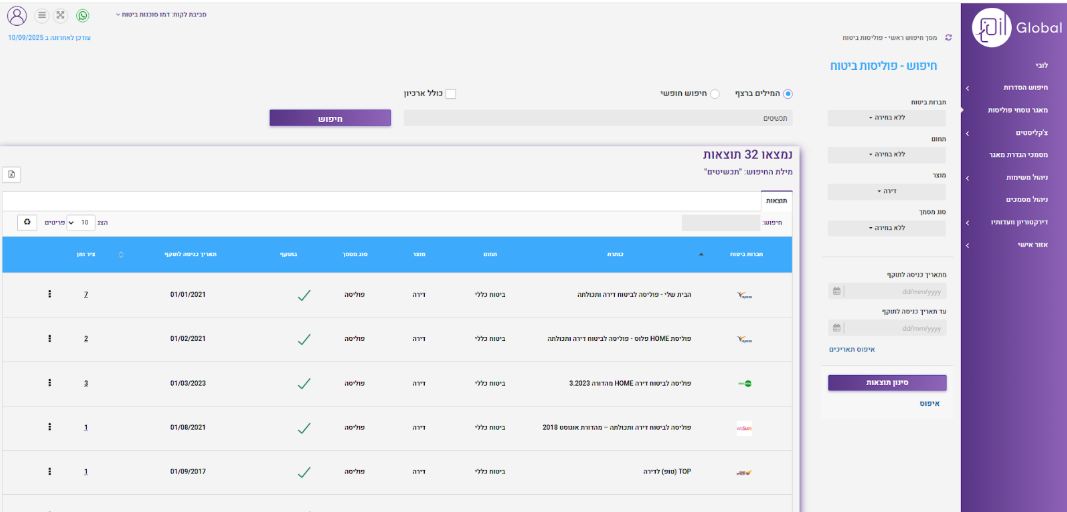1067x512 pixels.
Task: Change the rows-per-page selector showing 10
Action: click(x=78, y=222)
